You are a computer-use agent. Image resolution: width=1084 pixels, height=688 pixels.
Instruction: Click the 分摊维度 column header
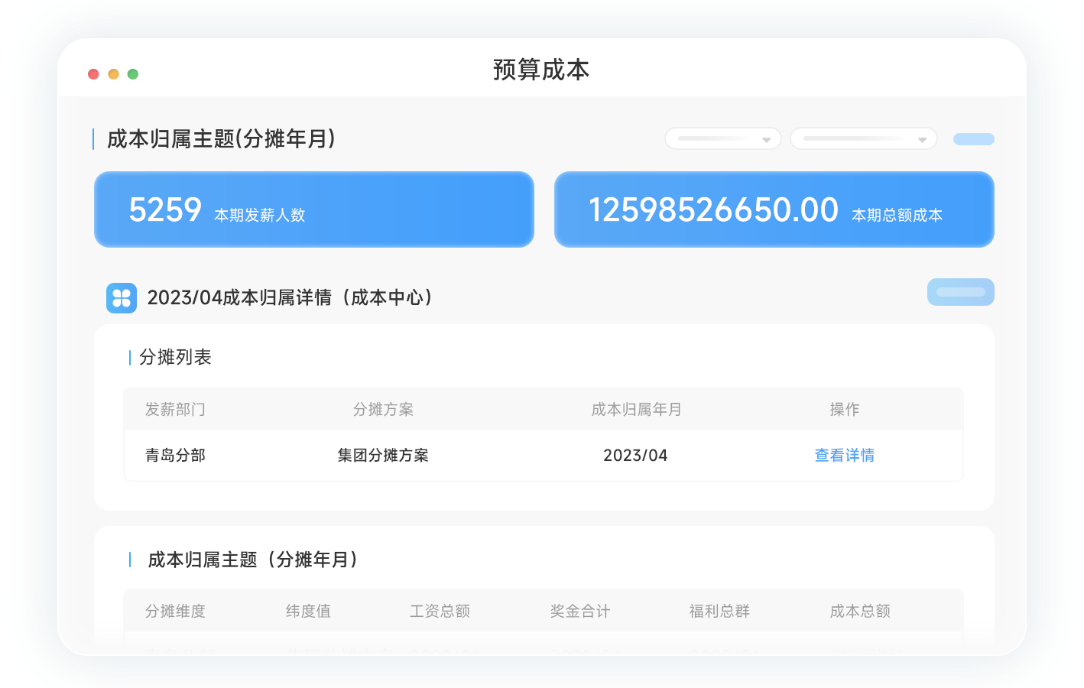[x=175, y=611]
